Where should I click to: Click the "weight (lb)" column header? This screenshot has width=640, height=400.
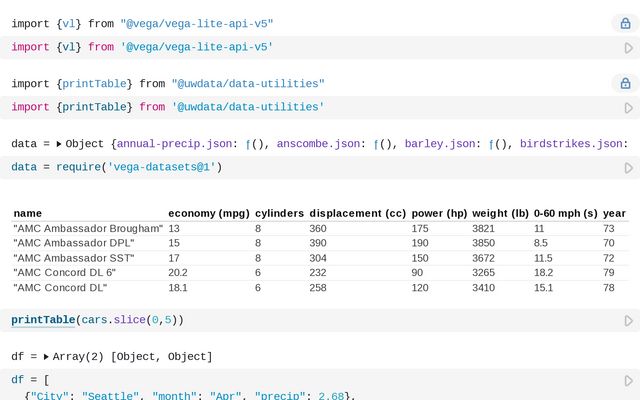pyautogui.click(x=500, y=213)
